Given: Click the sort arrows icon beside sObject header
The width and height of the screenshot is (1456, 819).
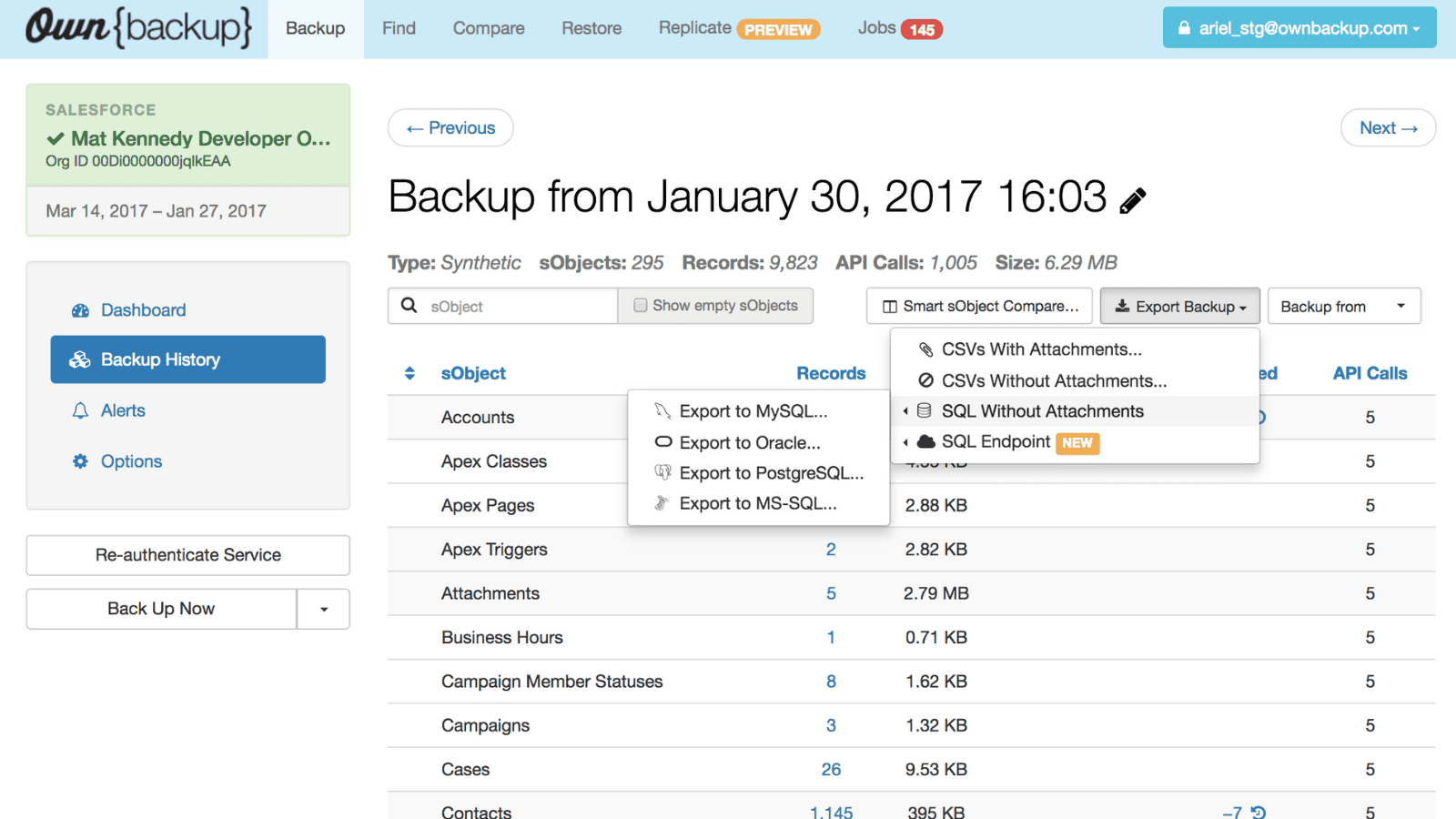Looking at the screenshot, I should (x=409, y=373).
